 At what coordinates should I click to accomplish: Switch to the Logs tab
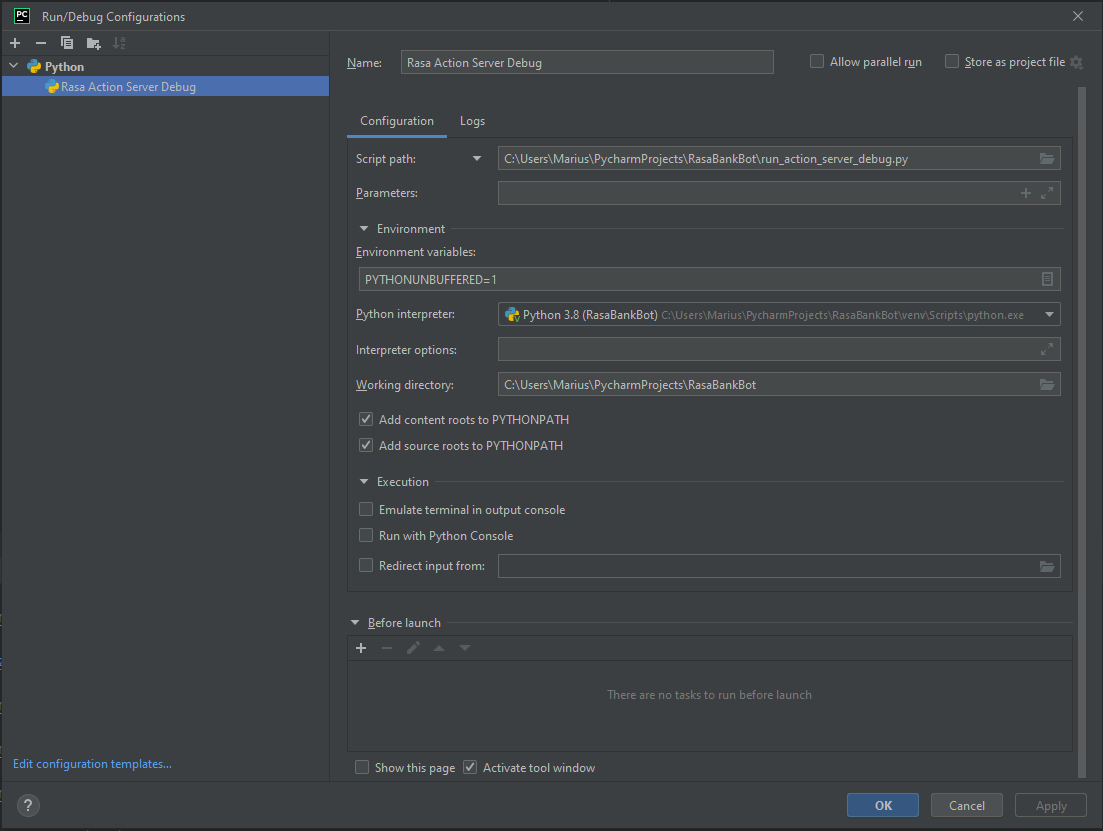[472, 121]
